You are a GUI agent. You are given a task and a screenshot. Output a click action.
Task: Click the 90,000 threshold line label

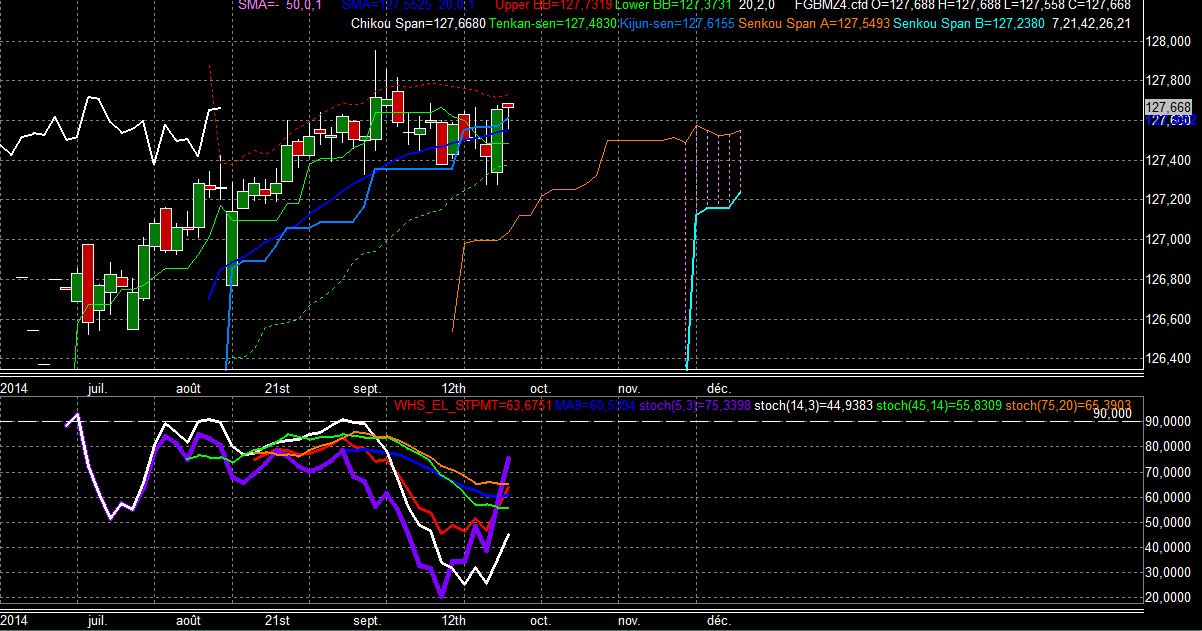[x=1113, y=413]
